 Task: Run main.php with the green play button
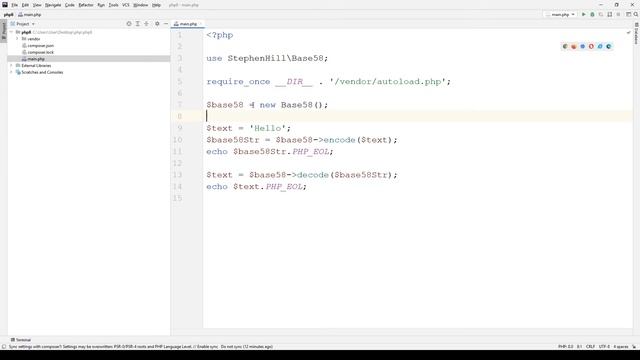[x=584, y=14]
